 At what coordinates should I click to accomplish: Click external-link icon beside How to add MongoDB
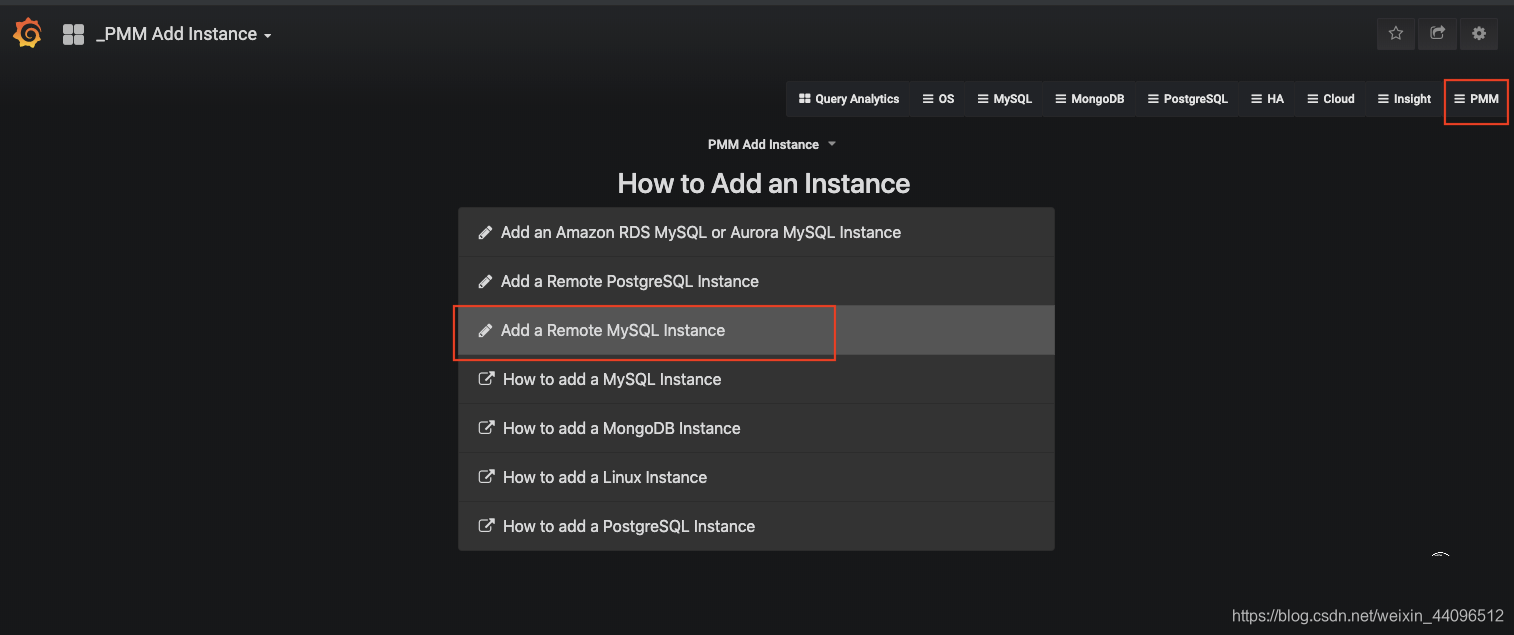point(486,428)
